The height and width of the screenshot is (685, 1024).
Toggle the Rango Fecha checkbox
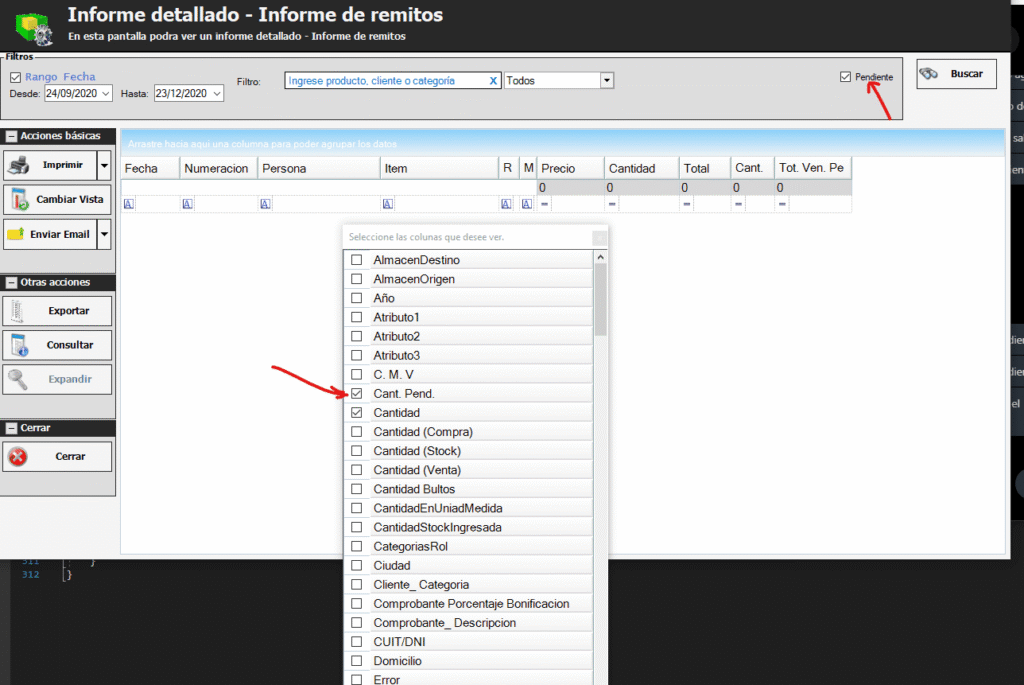click(15, 77)
